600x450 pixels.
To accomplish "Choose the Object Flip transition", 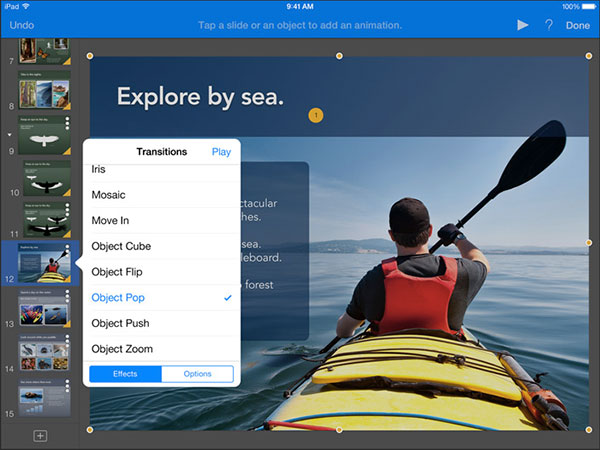I will (162, 272).
